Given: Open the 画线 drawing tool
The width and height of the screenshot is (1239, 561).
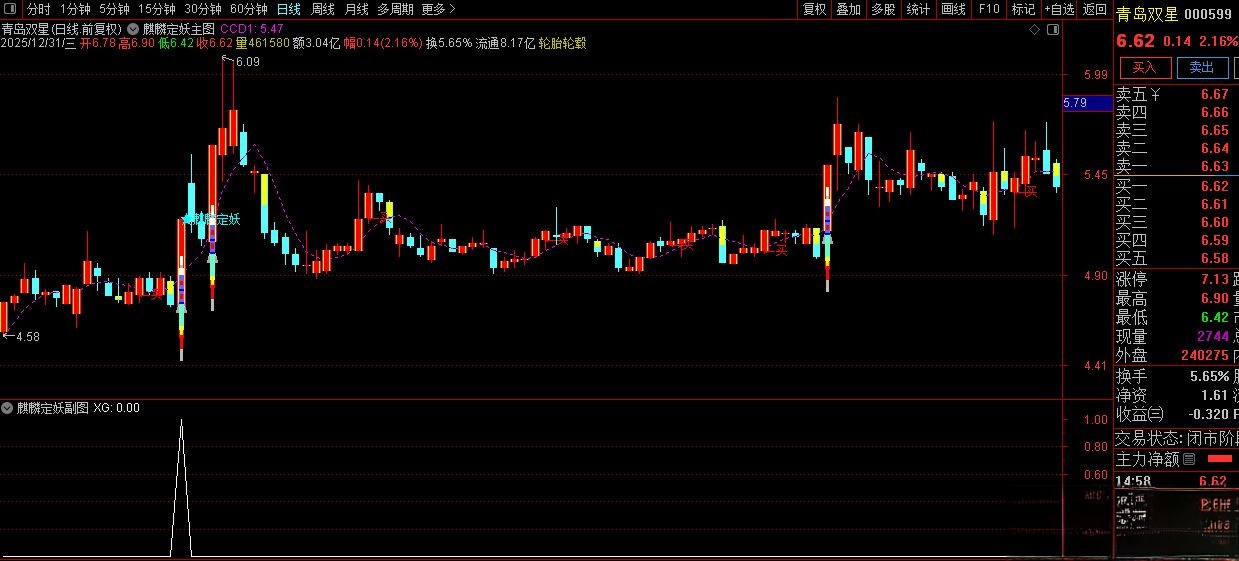Looking at the screenshot, I should (x=954, y=9).
